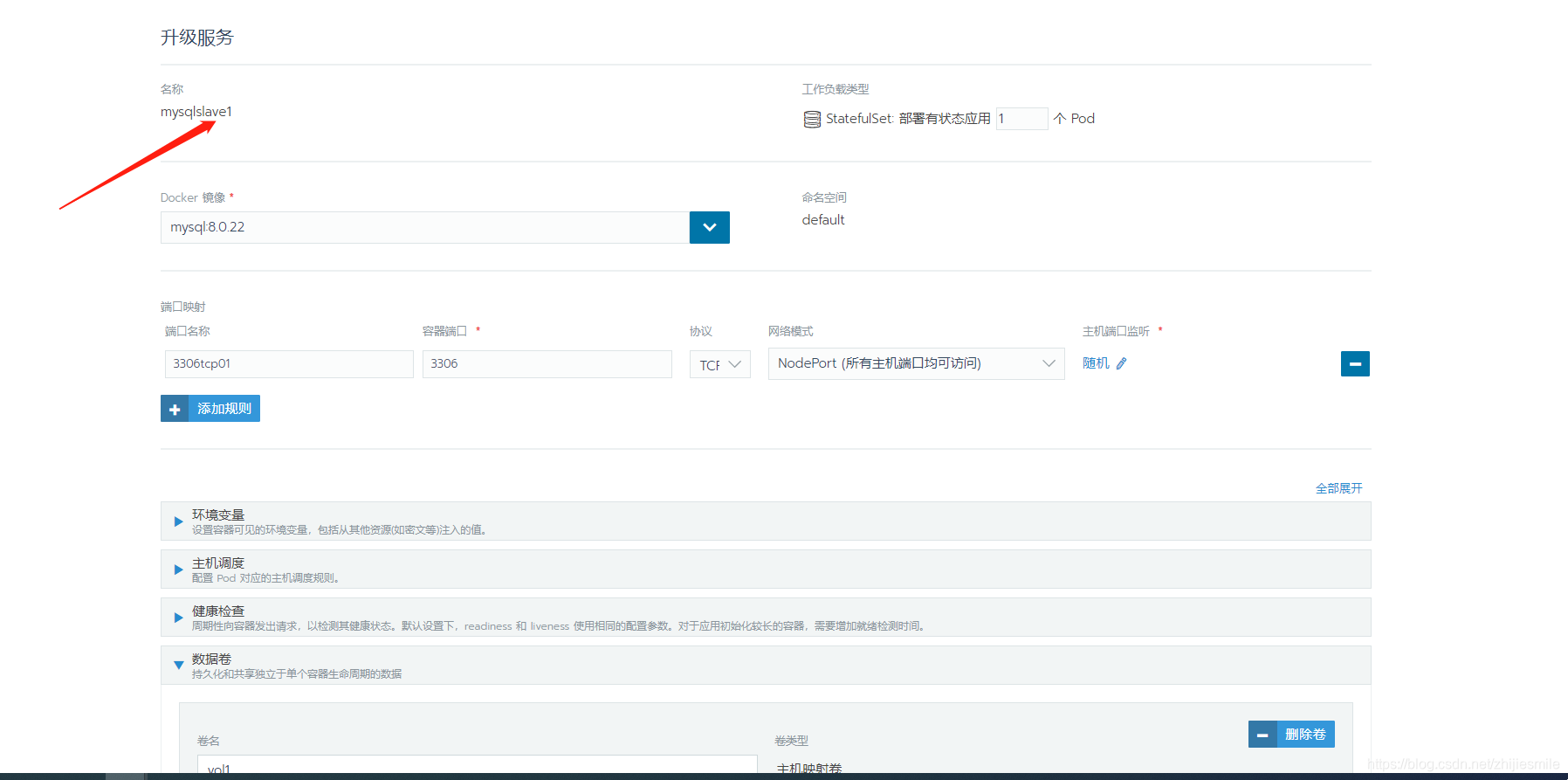This screenshot has height=780, width=1568.
Task: Expand the 健康检查 section
Action: click(766, 618)
